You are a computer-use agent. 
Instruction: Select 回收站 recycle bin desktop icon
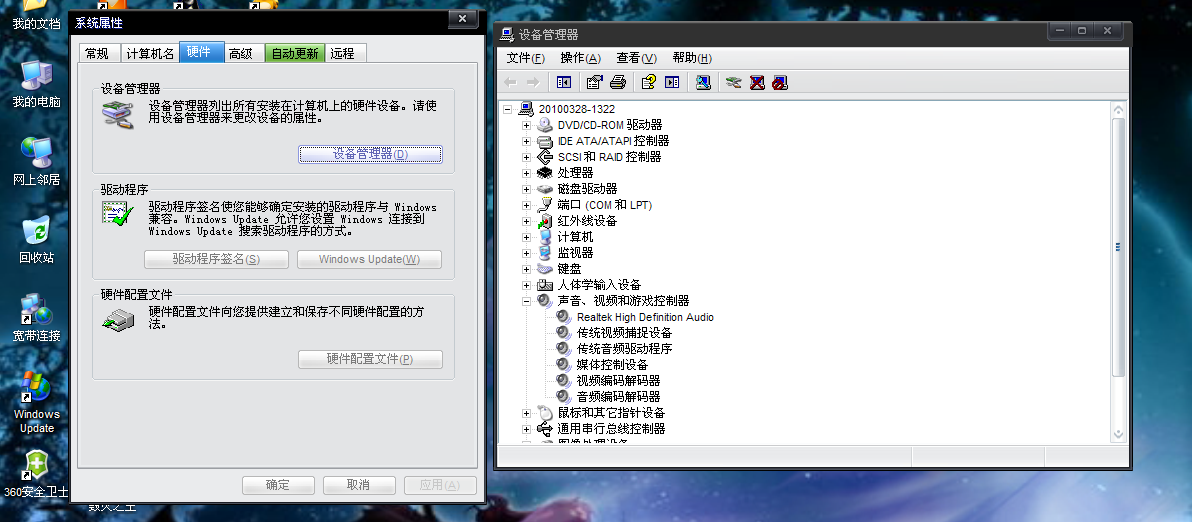[36, 239]
